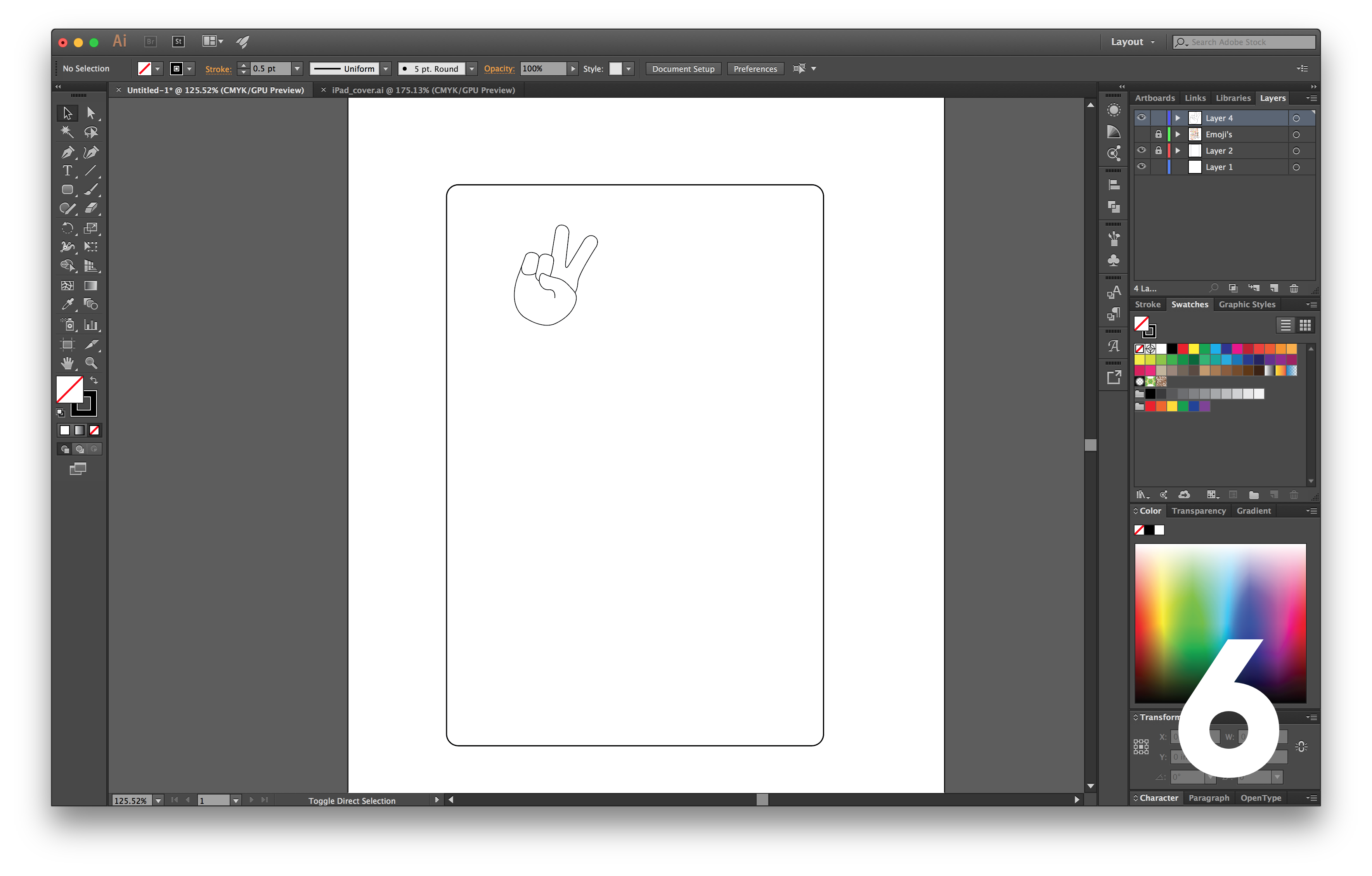Hide the Layer 1 visibility
Image resolution: width=1372 pixels, height=876 pixels.
[x=1142, y=166]
